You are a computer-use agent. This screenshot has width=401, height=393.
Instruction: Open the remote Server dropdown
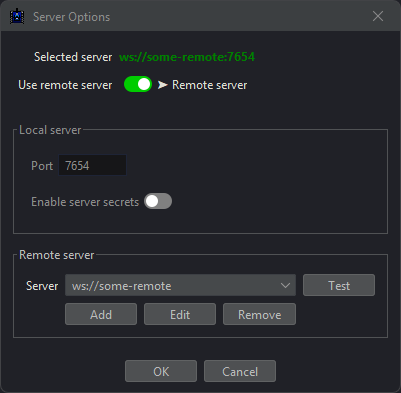(x=180, y=285)
